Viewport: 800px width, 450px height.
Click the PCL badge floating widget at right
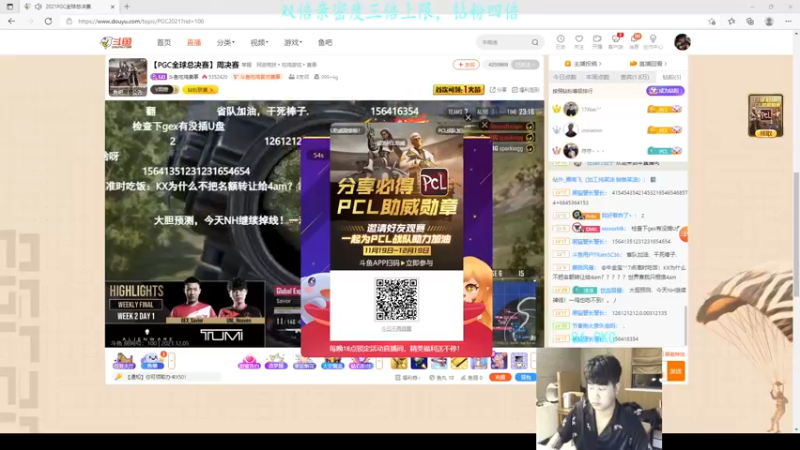point(765,115)
